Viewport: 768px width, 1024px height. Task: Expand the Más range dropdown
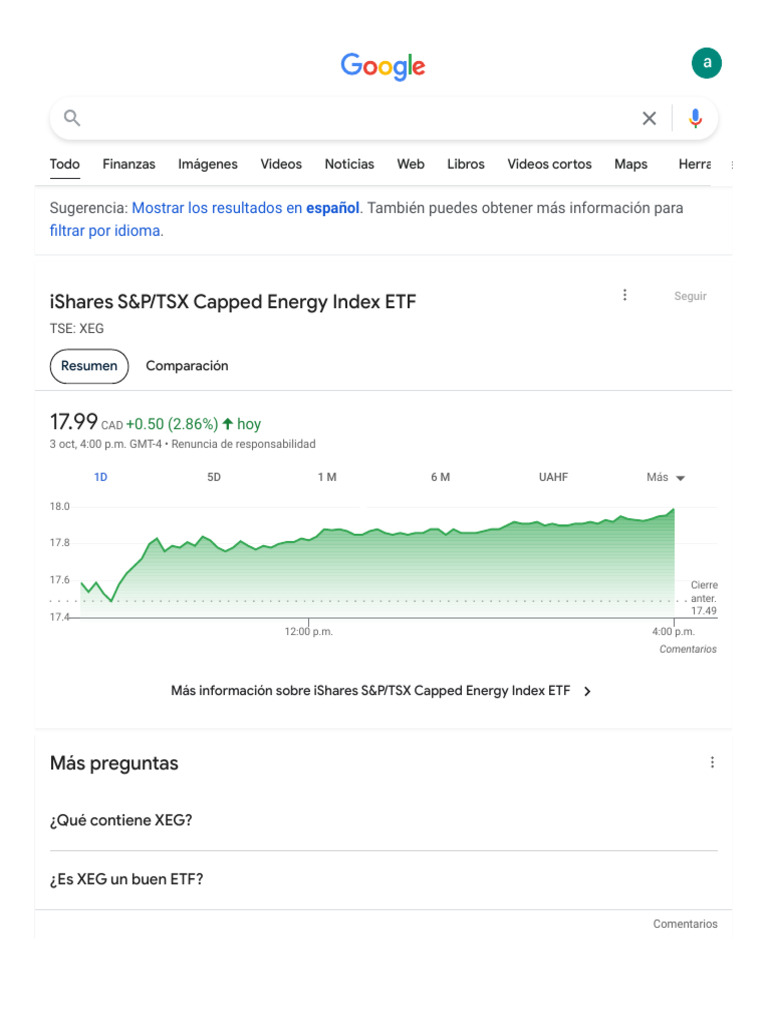coord(665,477)
